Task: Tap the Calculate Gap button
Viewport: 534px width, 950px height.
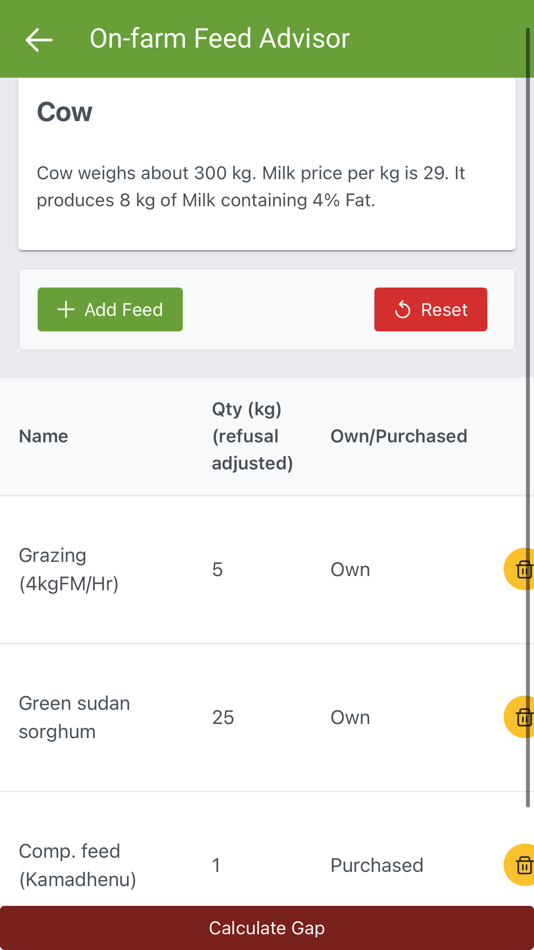Action: click(x=267, y=928)
